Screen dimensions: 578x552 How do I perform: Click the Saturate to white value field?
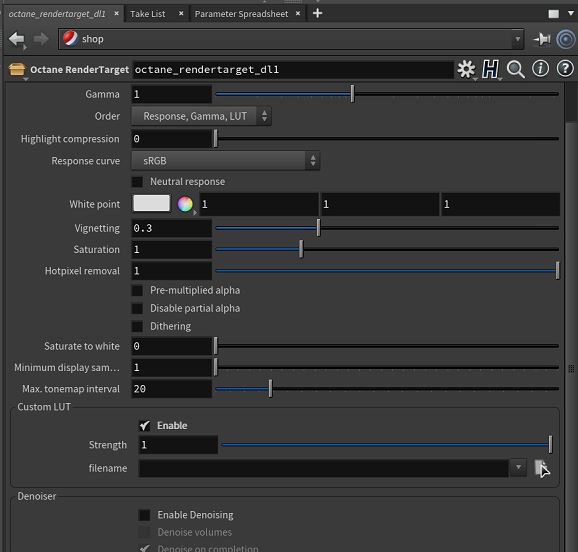(x=172, y=346)
